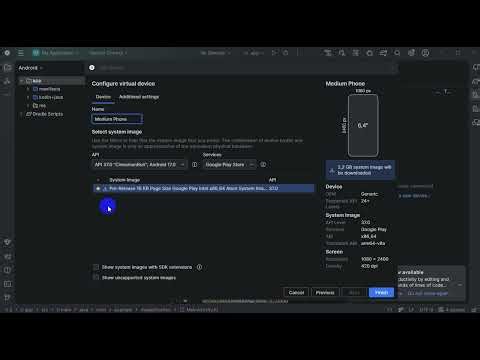Open the account profile icon

coord(425,53)
